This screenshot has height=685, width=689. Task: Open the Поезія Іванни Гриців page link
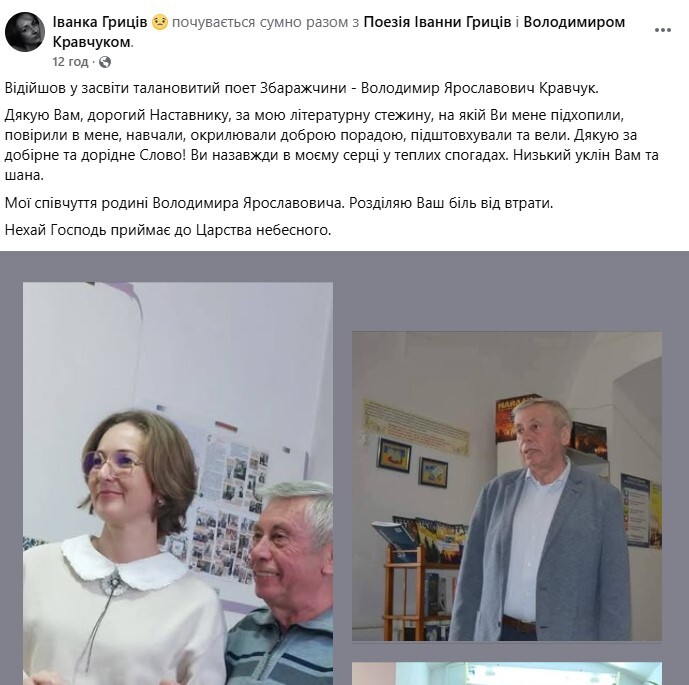click(437, 22)
